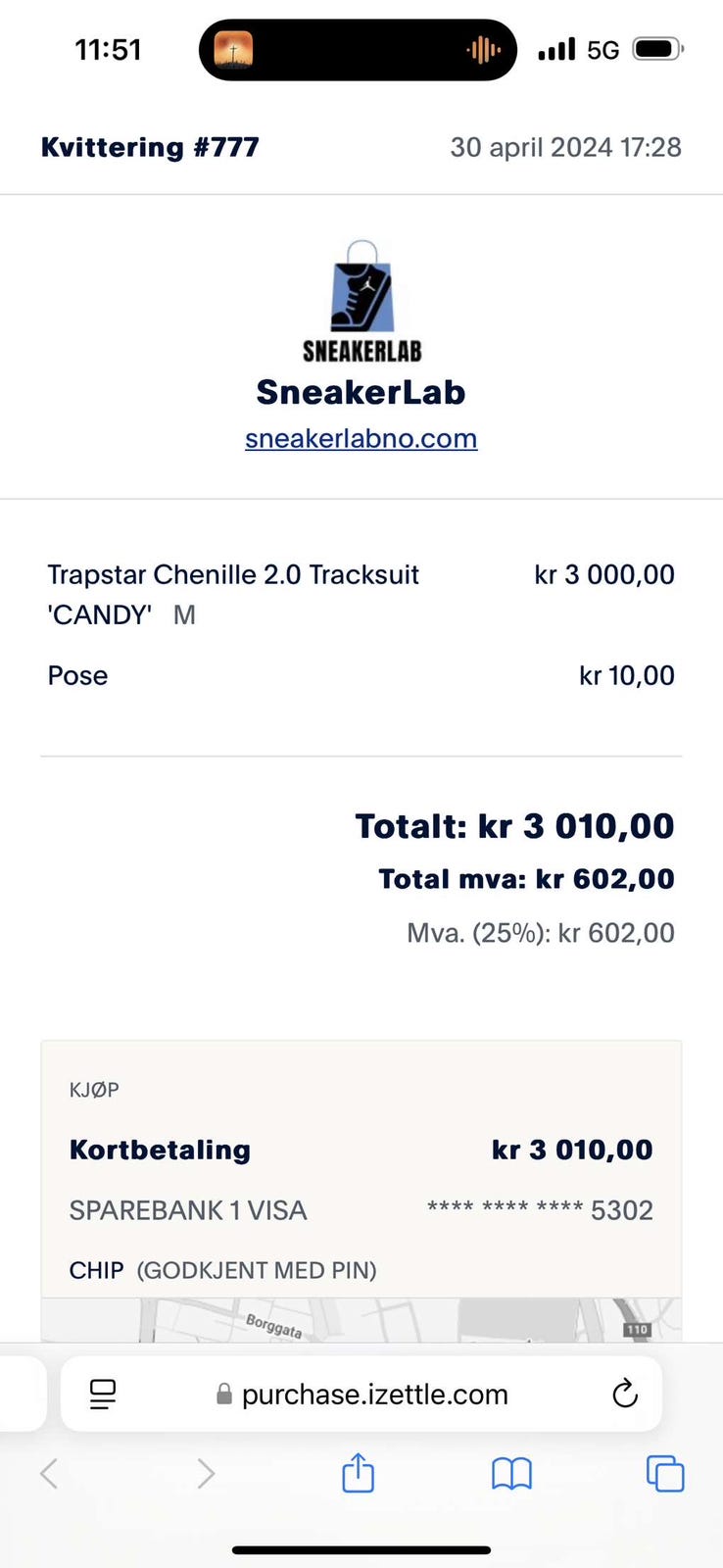This screenshot has height=1568, width=723.
Task: Tap the Safari share icon
Action: (358, 1473)
